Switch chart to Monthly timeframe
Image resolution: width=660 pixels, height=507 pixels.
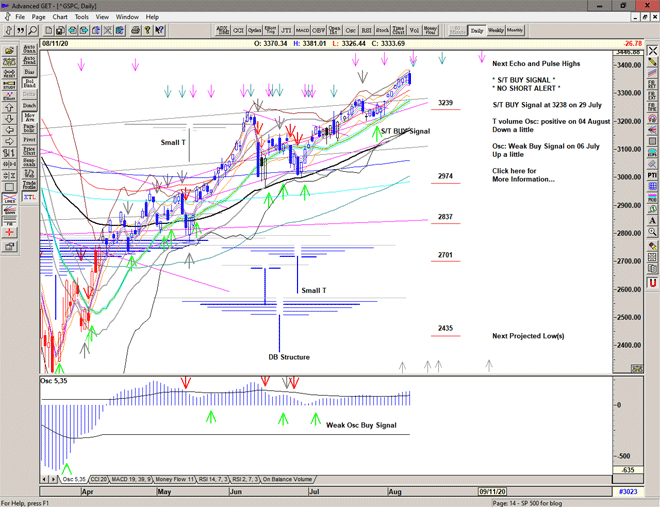tap(515, 31)
